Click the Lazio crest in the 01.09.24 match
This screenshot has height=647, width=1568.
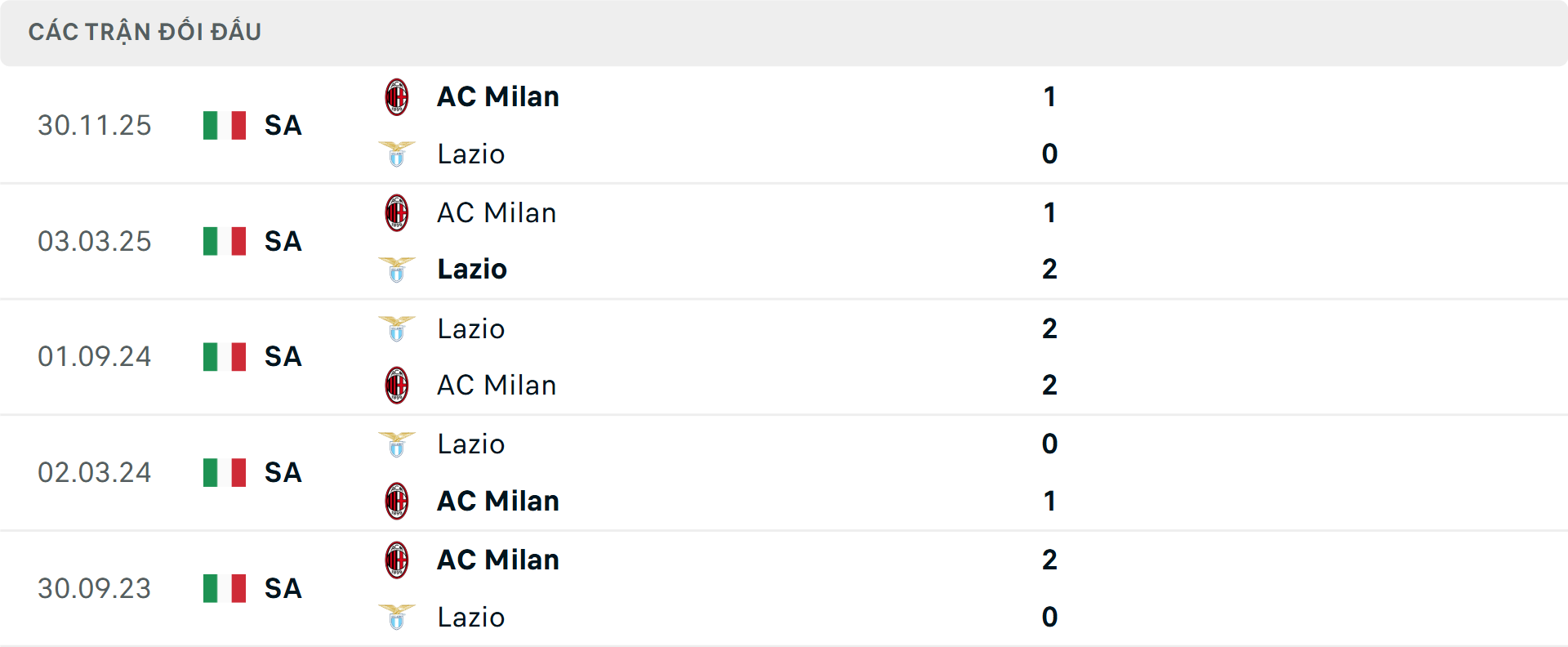[398, 328]
